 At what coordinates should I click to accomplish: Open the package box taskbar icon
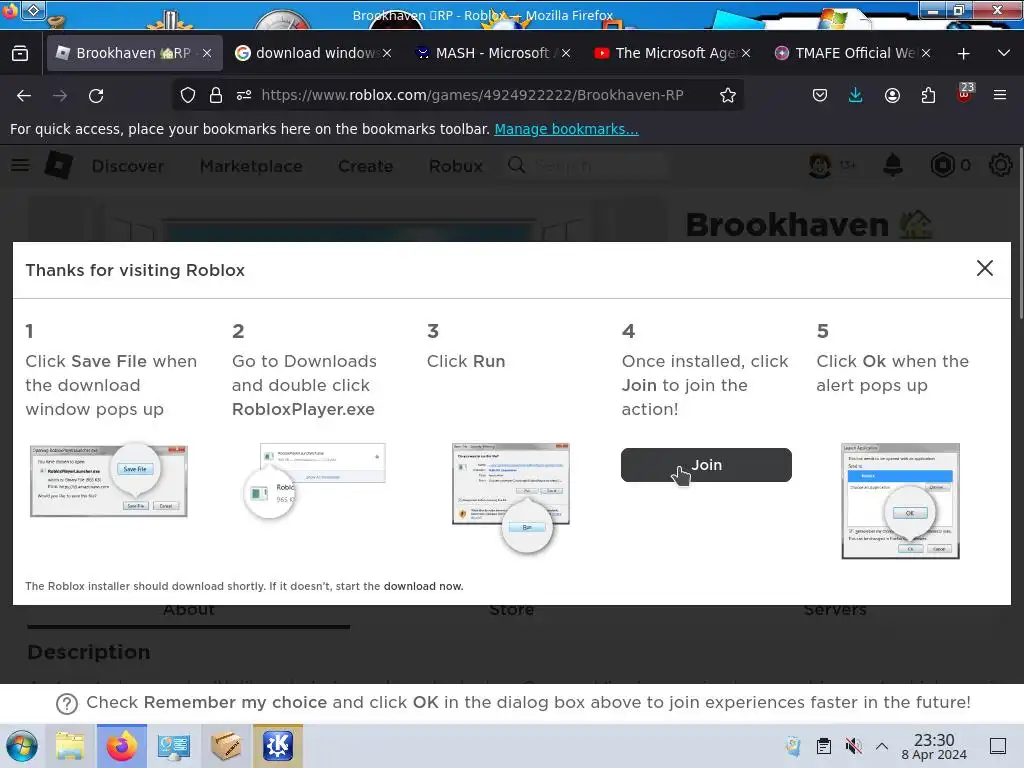(226, 746)
